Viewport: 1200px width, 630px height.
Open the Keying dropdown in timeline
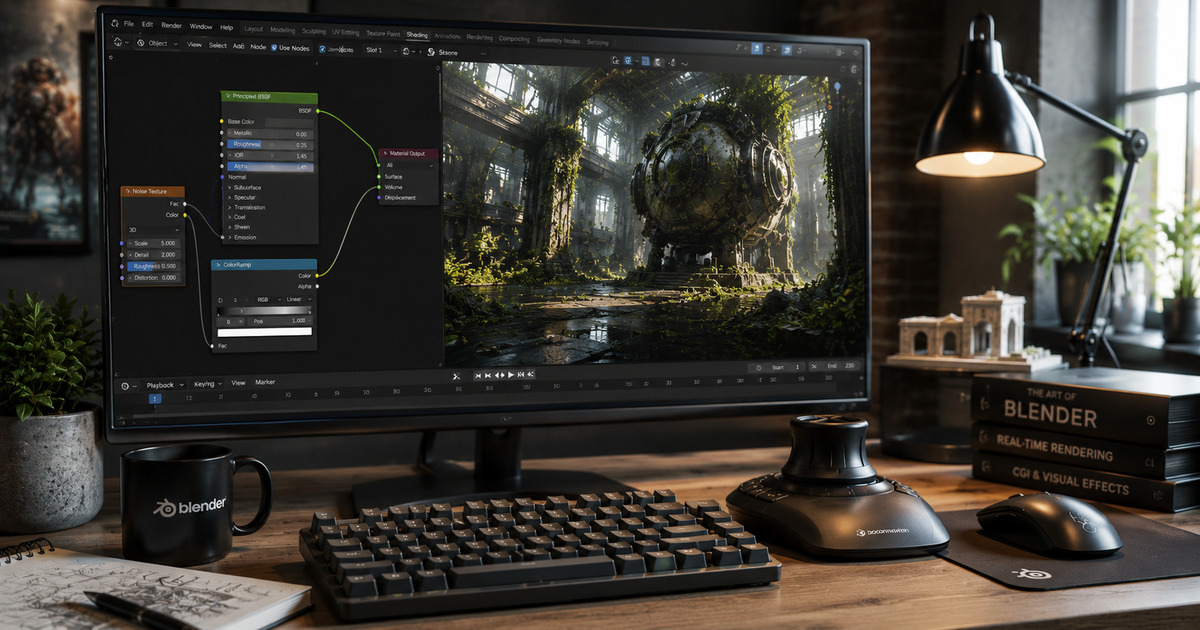(x=206, y=384)
